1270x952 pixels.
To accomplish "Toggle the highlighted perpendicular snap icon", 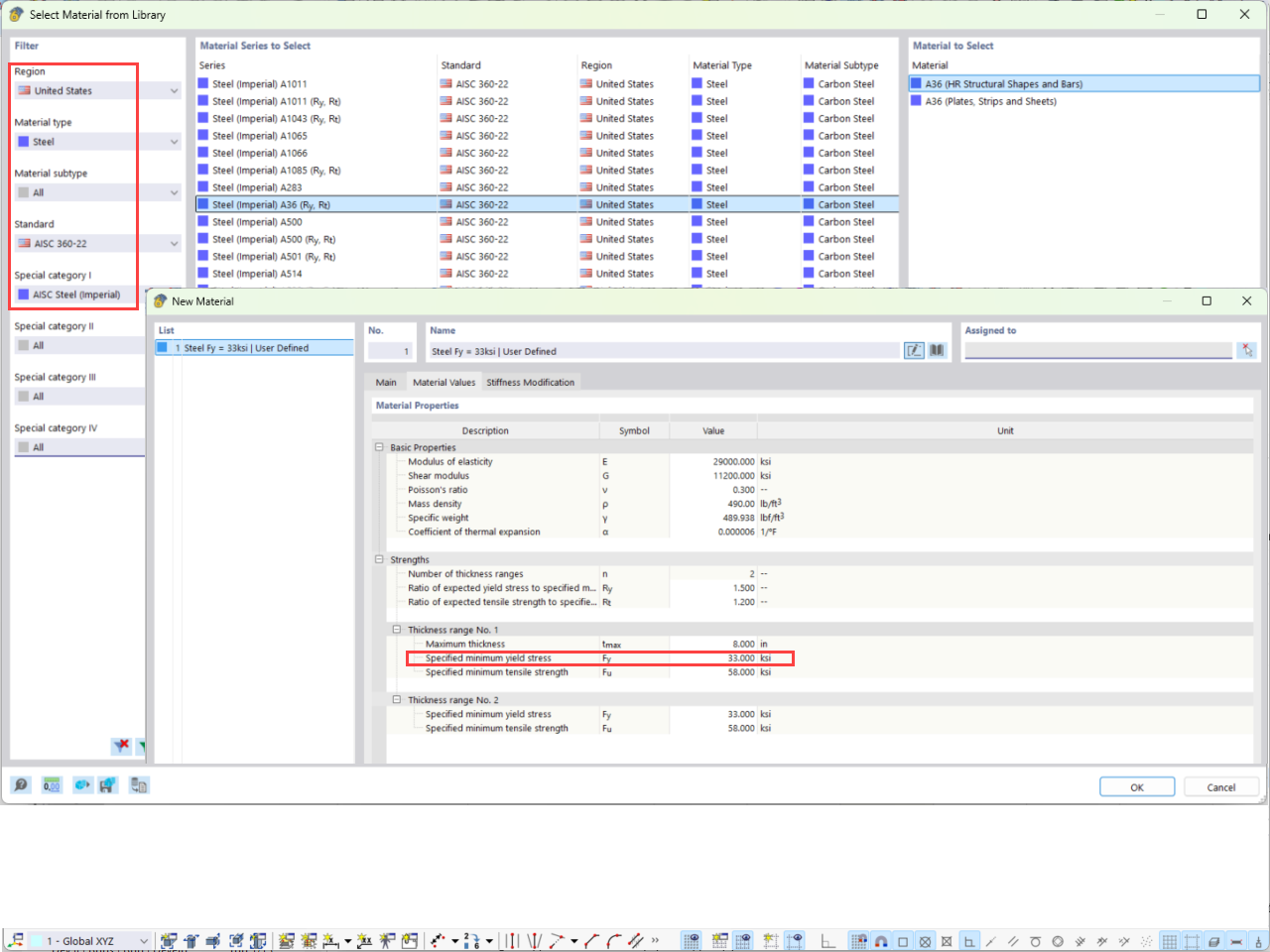I will [x=969, y=941].
